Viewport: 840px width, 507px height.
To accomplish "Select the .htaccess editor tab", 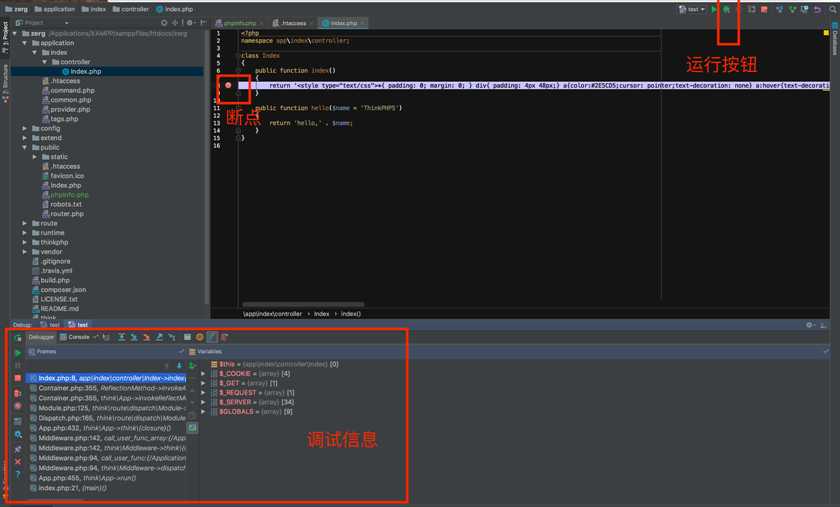I will (x=290, y=23).
